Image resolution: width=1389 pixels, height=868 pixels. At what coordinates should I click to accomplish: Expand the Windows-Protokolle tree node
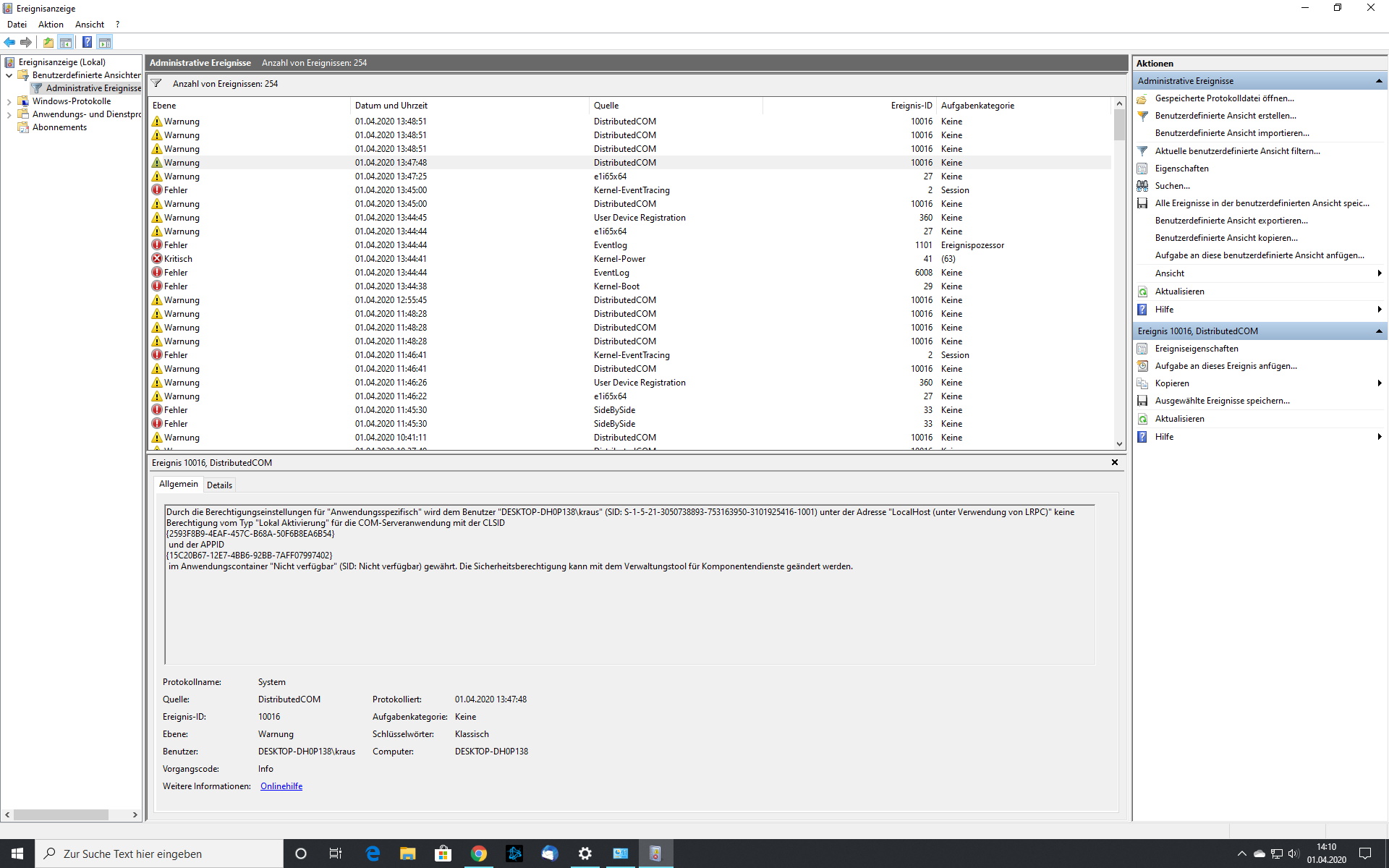tap(9, 102)
